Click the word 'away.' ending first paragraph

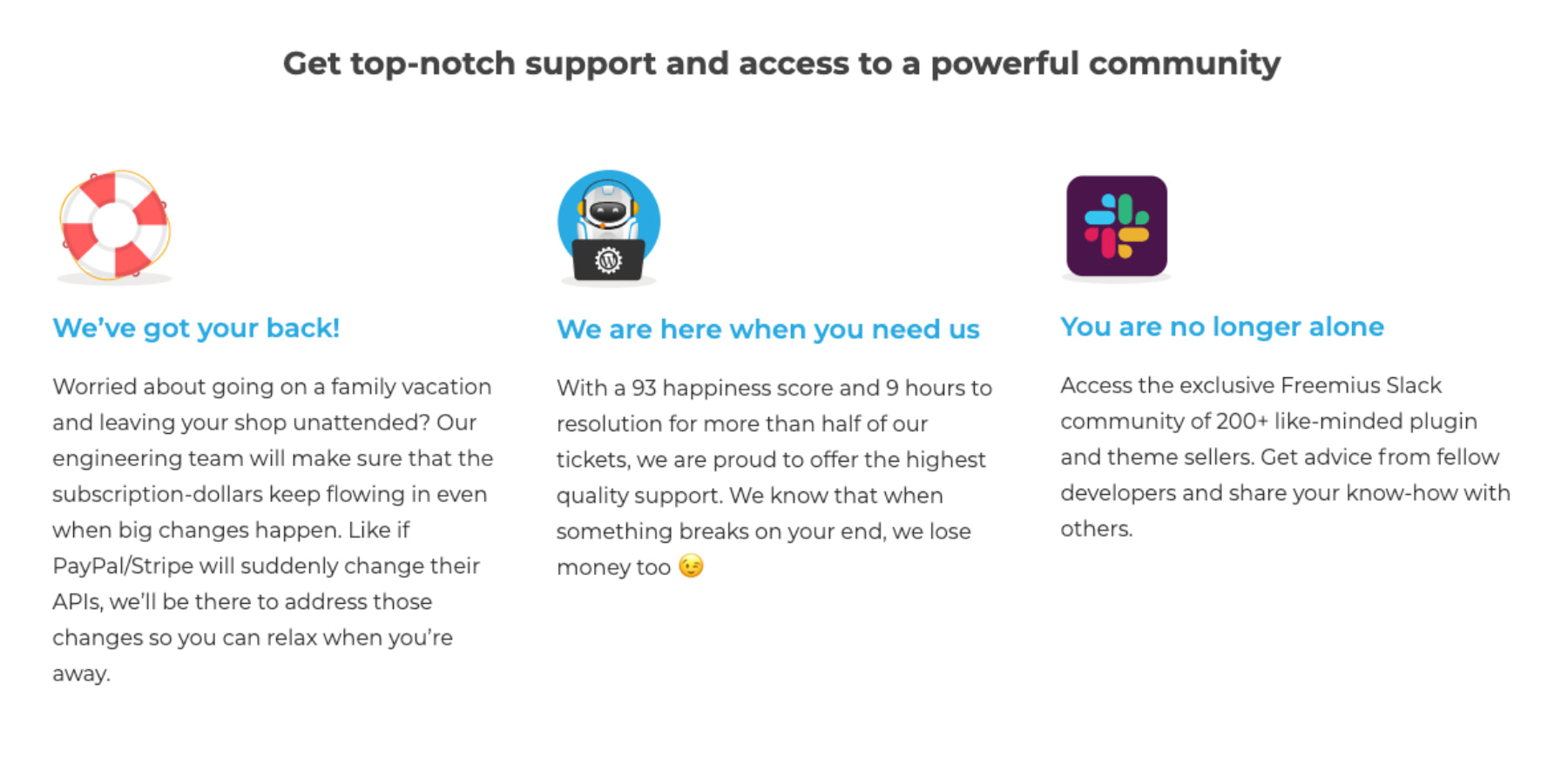(x=81, y=673)
